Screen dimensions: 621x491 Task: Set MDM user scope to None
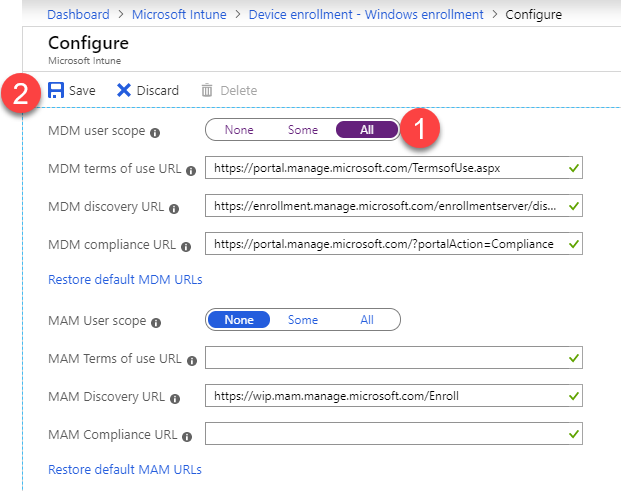pos(239,130)
